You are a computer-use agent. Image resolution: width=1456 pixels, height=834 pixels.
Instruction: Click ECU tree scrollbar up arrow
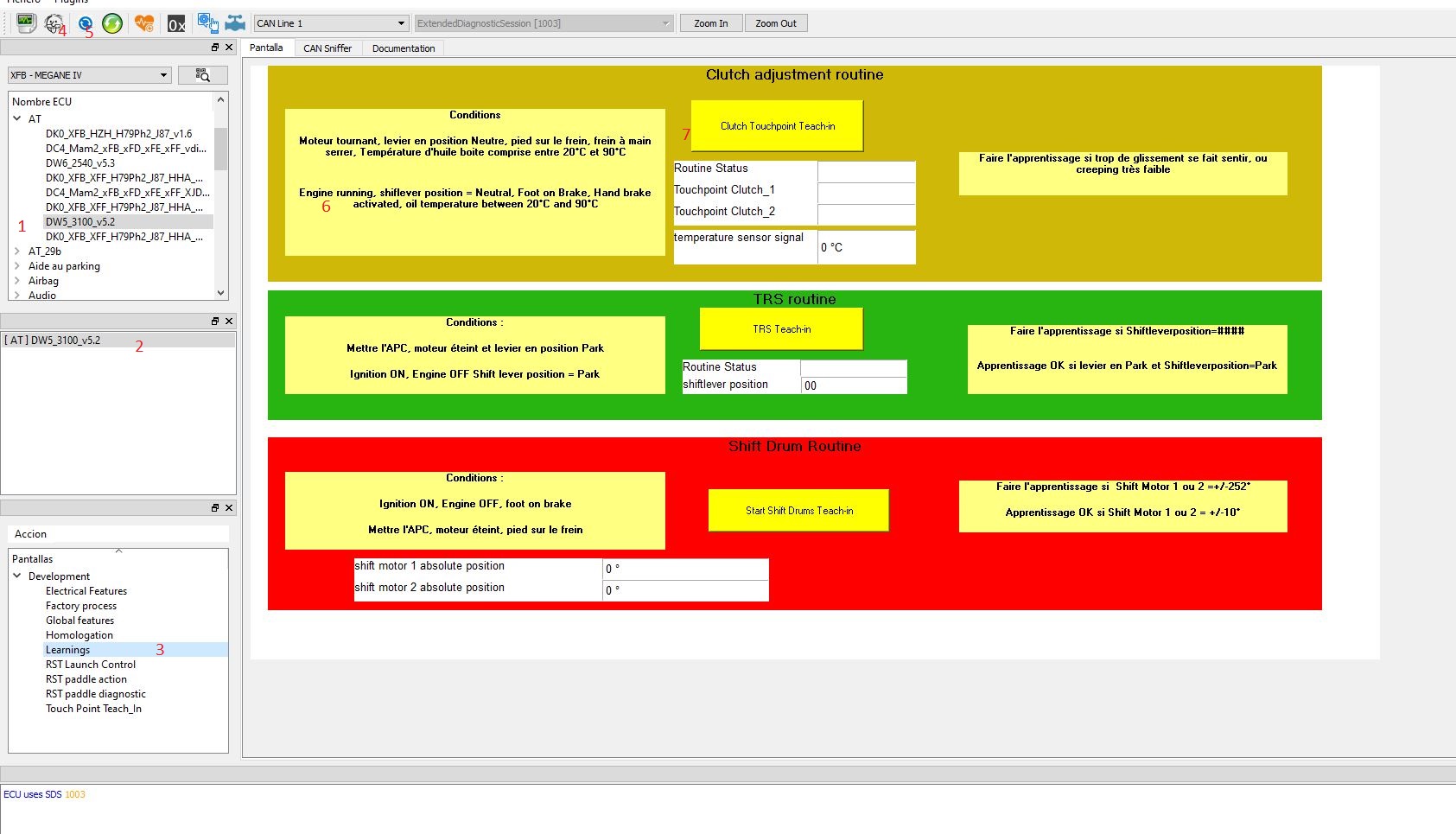[x=221, y=99]
